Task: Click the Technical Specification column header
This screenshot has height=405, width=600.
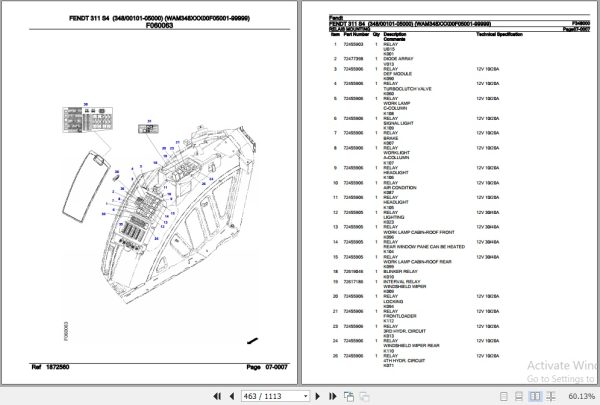Action: 499,34
